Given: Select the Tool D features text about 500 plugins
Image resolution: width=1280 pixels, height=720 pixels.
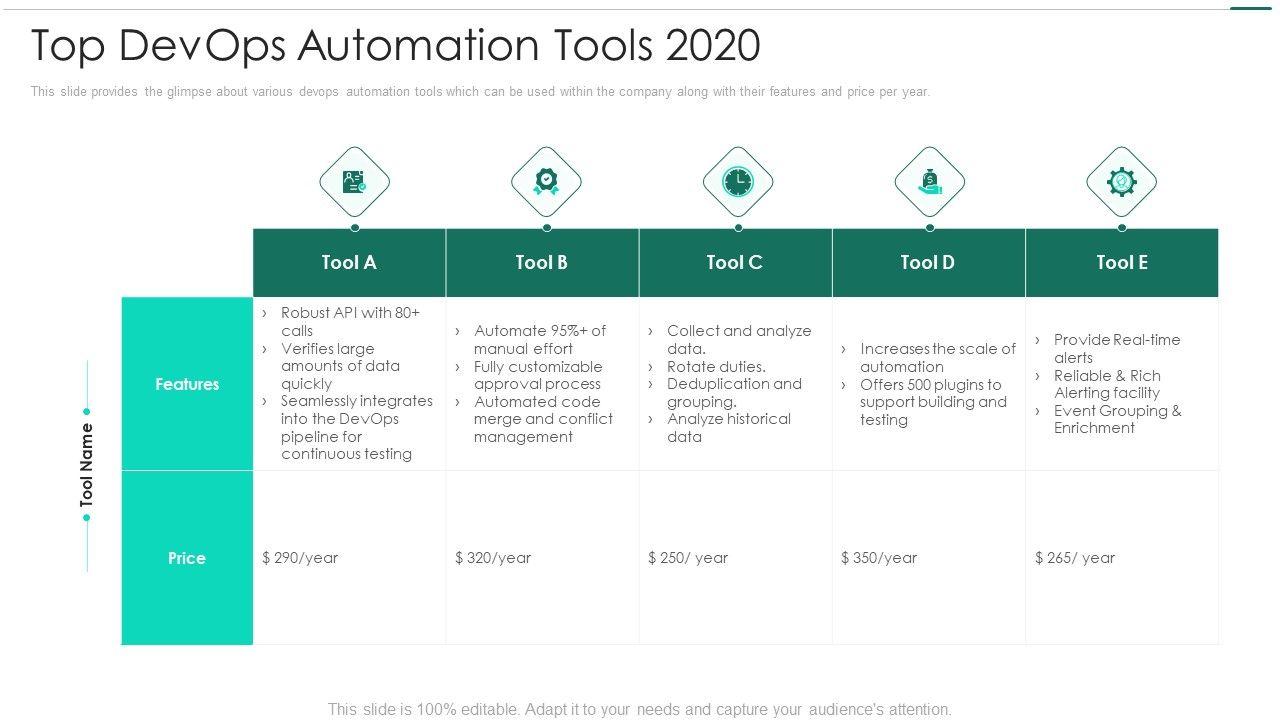Looking at the screenshot, I should (932, 402).
